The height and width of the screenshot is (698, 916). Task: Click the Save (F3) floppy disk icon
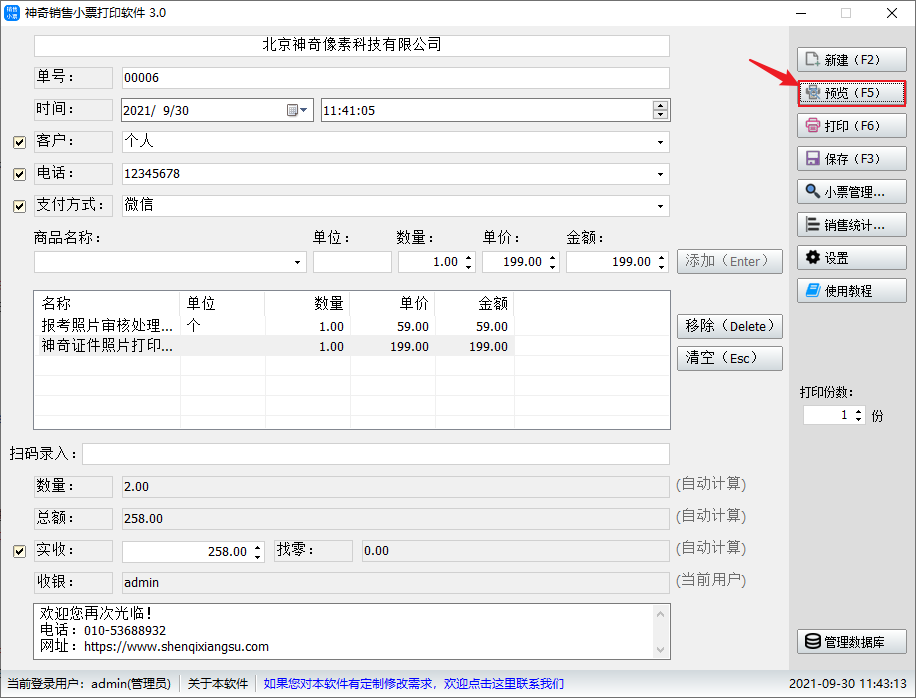(x=813, y=158)
